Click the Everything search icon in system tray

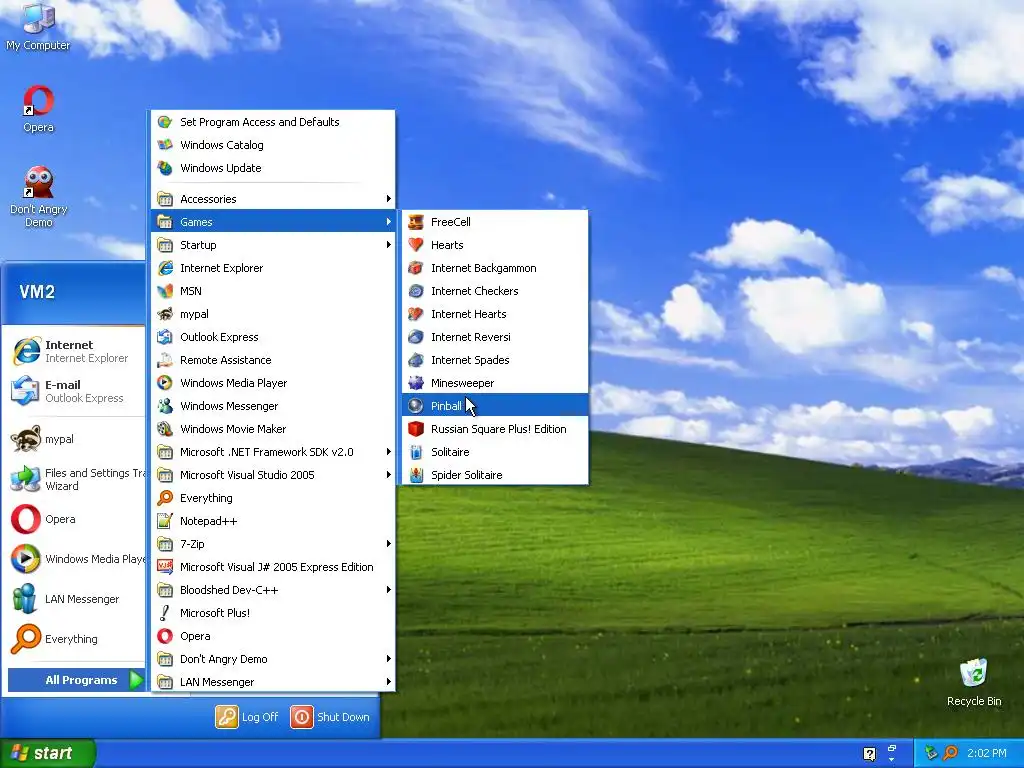click(951, 753)
